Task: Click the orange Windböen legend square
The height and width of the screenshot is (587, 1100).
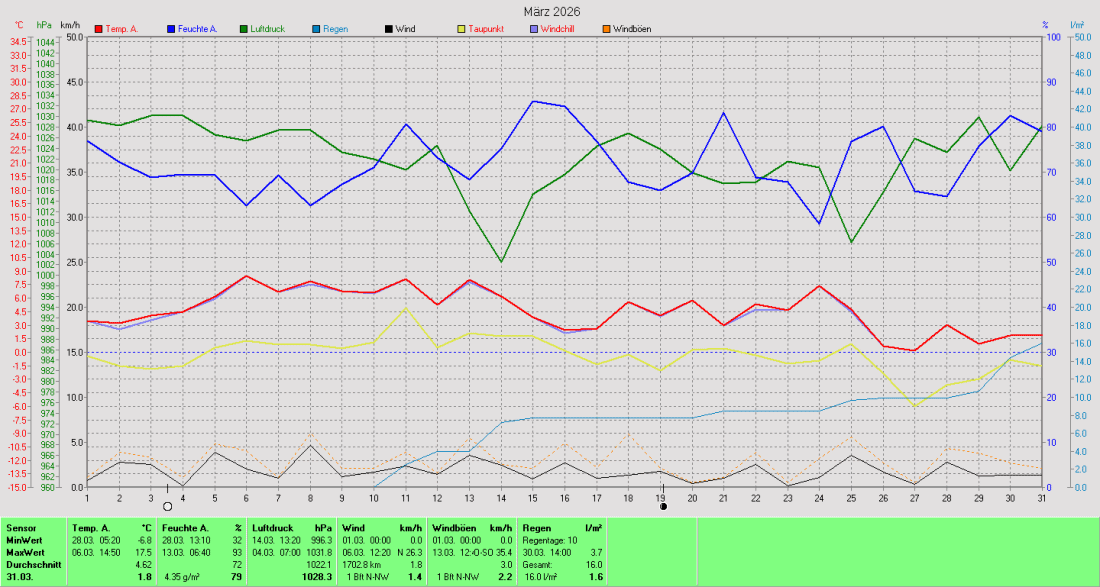Action: click(x=604, y=30)
